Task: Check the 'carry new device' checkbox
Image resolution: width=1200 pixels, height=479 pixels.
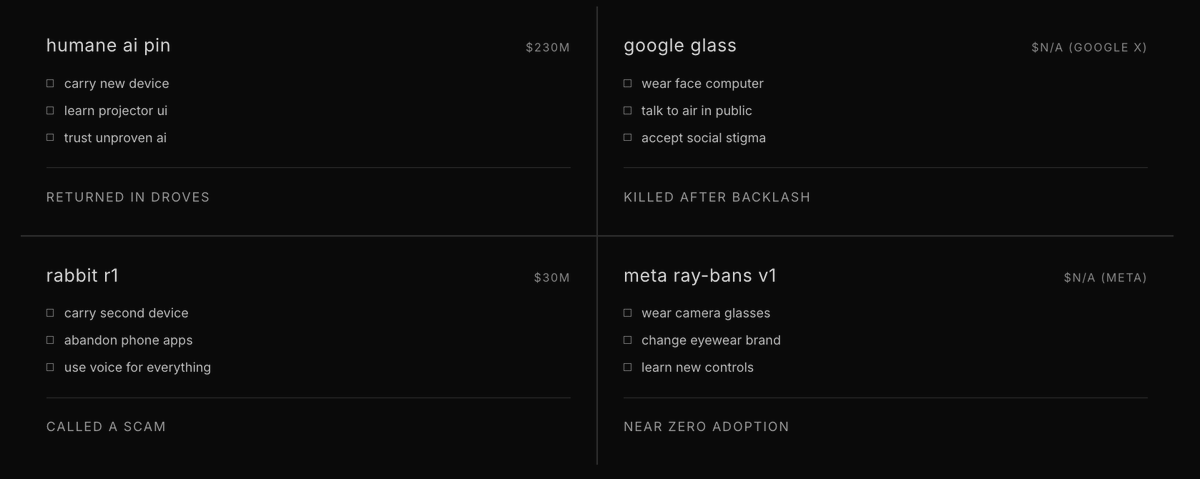Action: pyautogui.click(x=50, y=84)
